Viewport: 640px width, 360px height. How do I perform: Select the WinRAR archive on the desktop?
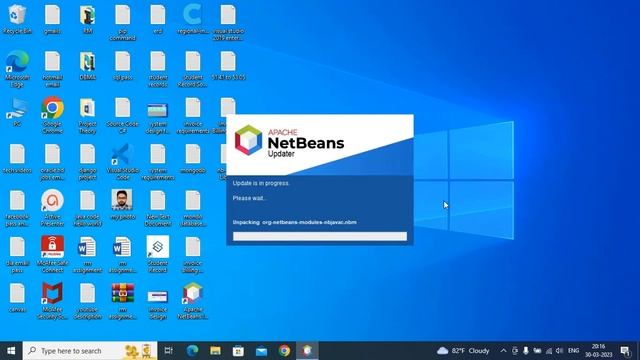point(122,300)
